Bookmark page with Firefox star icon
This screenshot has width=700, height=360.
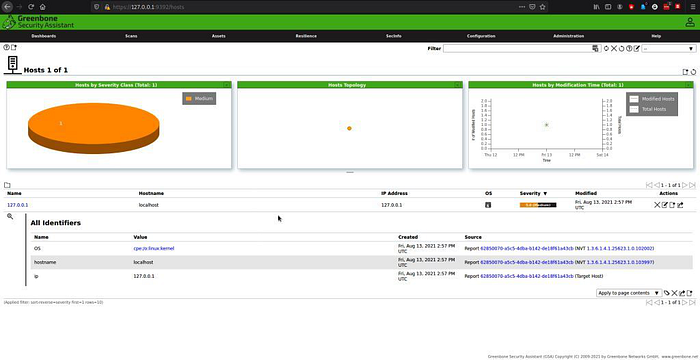coord(542,7)
